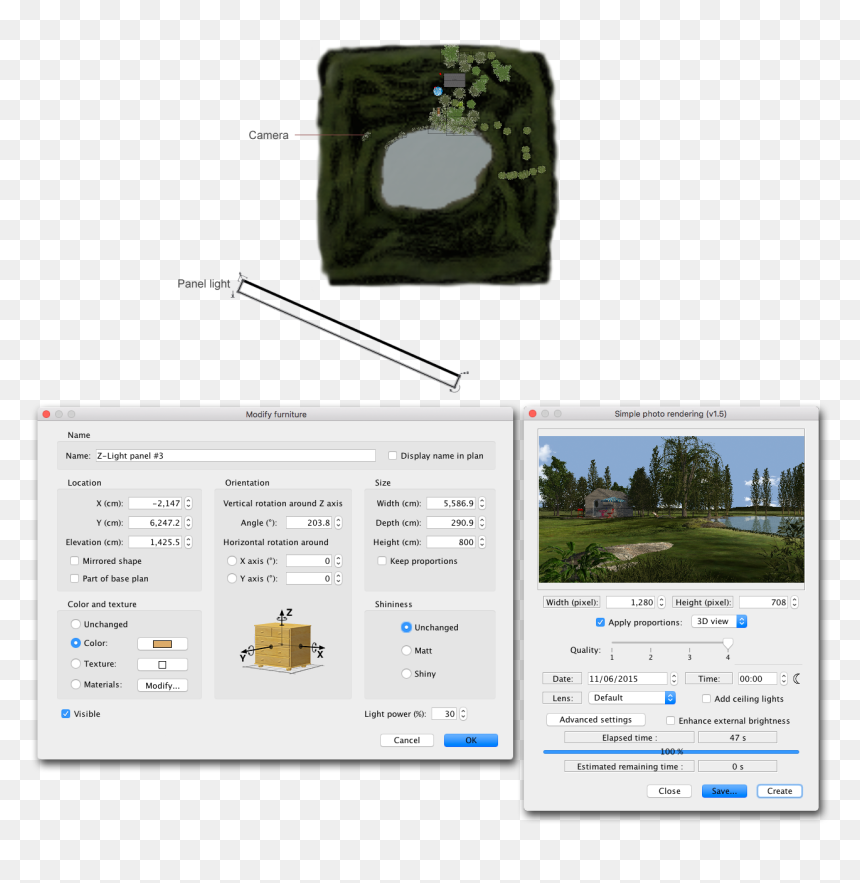Click the Width (pixel) input field

point(631,602)
